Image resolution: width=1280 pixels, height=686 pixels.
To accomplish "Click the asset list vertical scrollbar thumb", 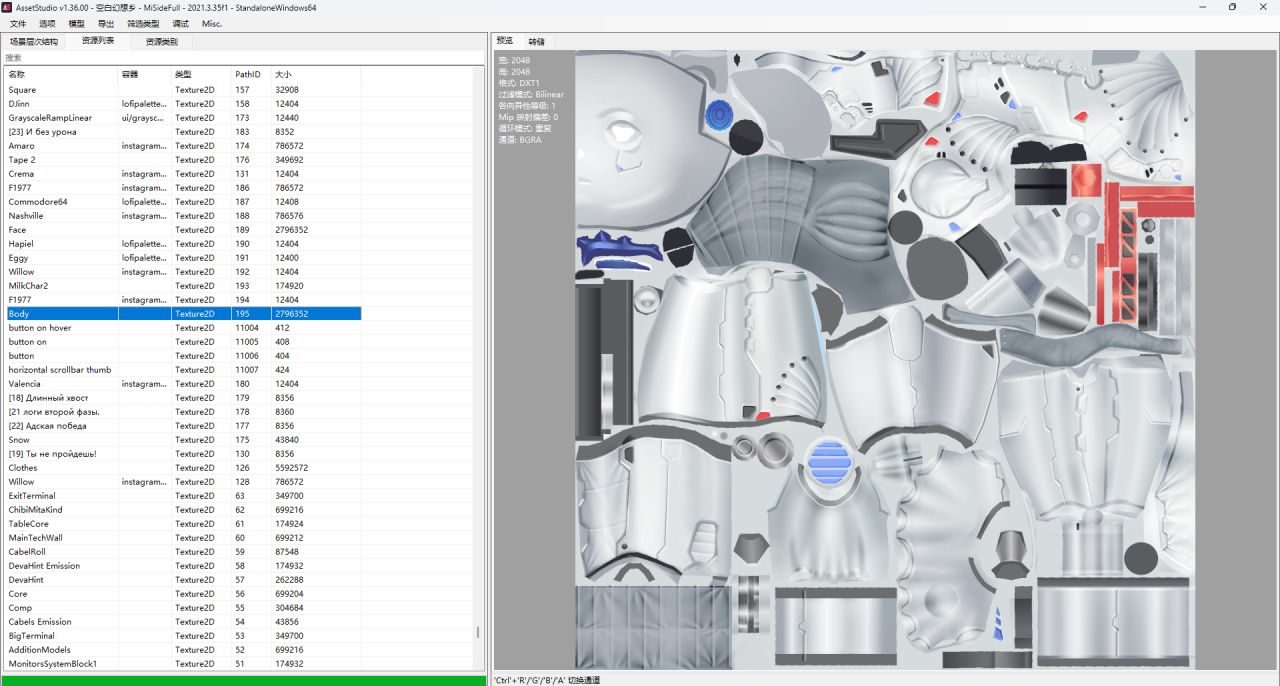I will click(478, 632).
